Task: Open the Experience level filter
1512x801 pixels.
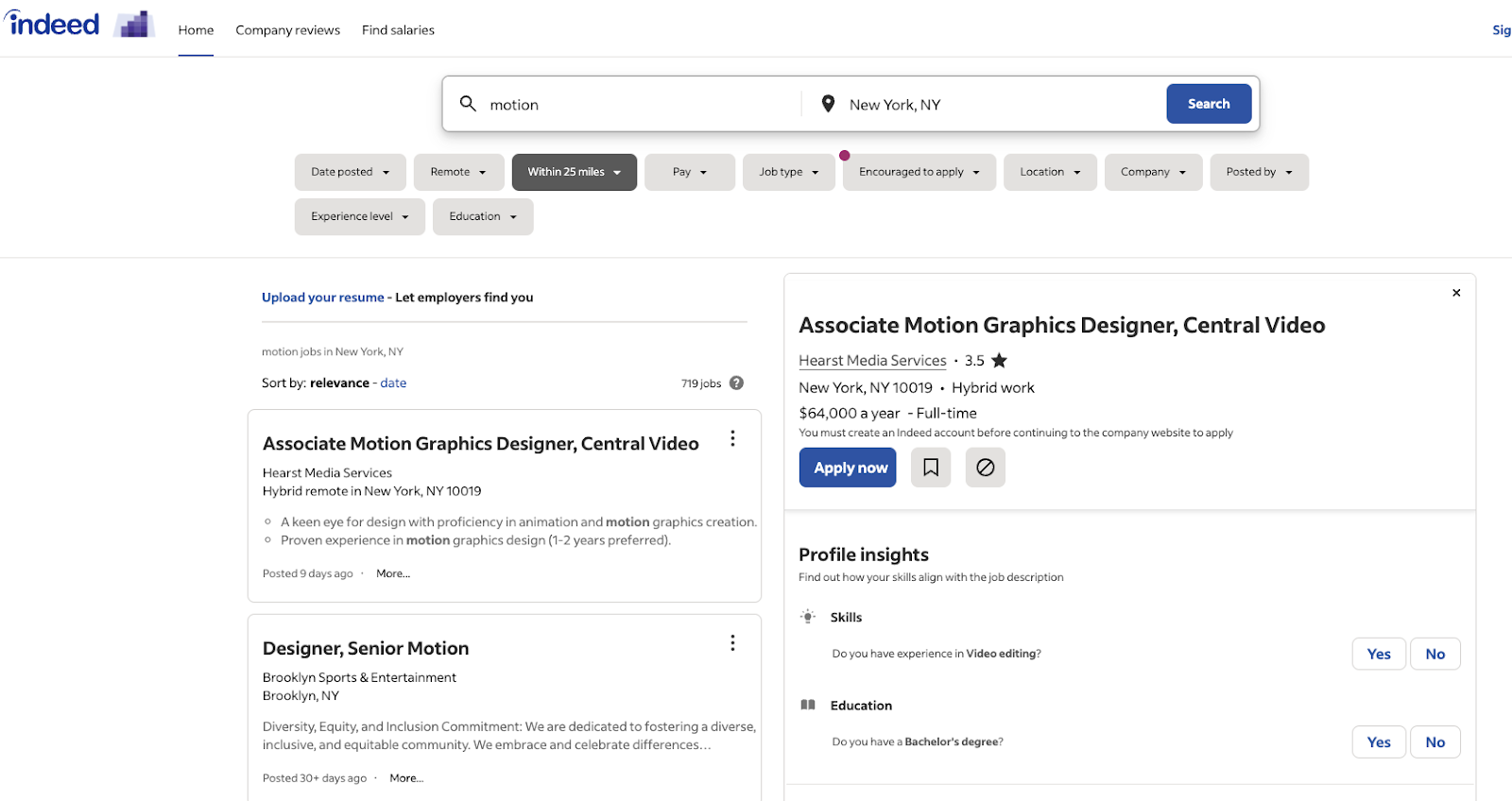Action: [360, 216]
